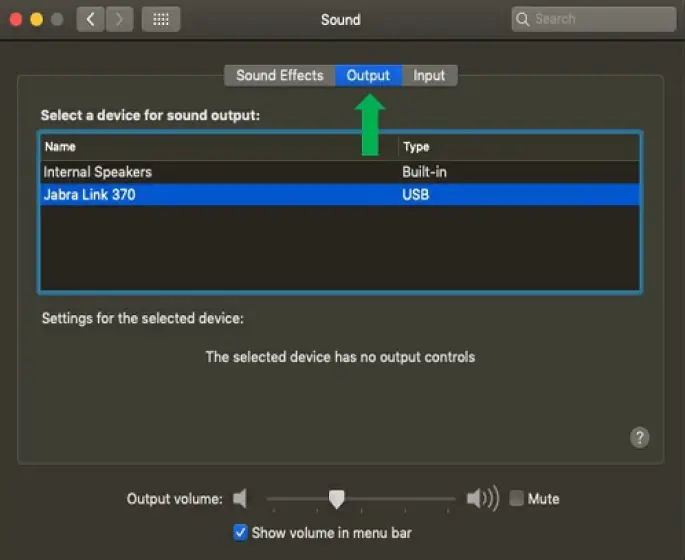Click the search magnifier icon
The height and width of the screenshot is (560, 685).
(x=523, y=19)
